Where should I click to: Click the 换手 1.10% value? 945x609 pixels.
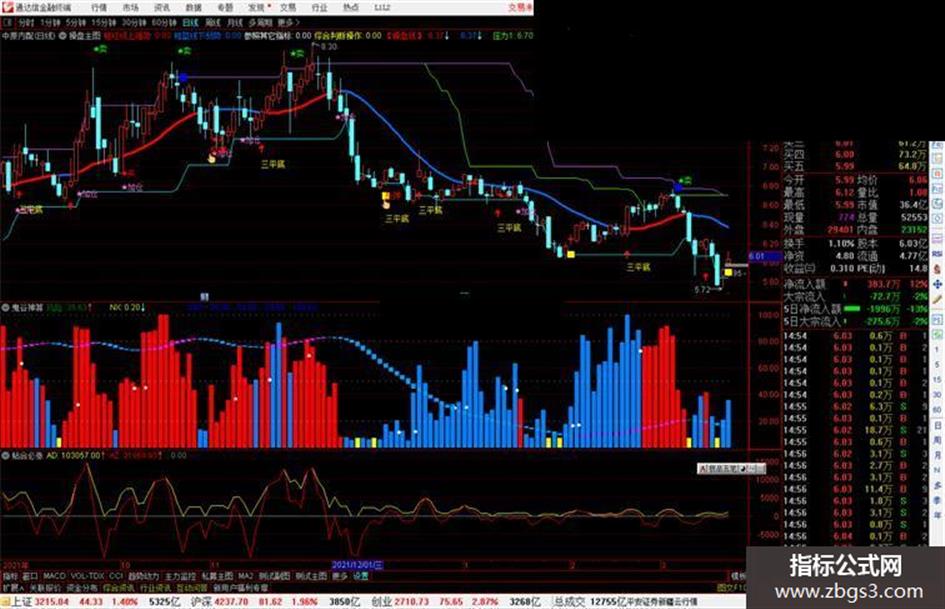(x=841, y=244)
